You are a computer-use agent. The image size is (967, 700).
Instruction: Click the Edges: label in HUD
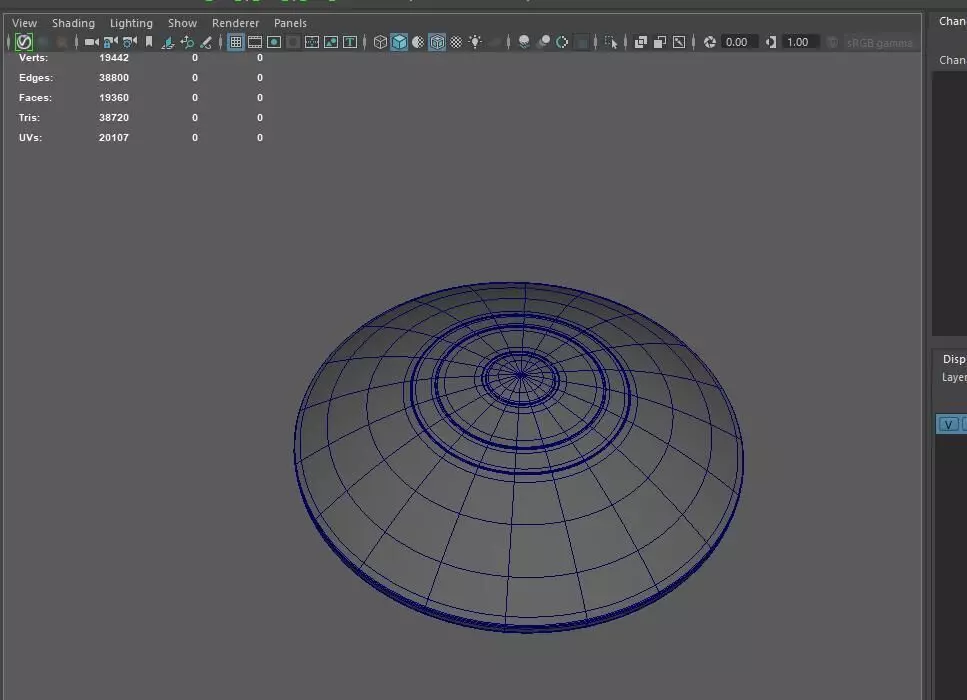pos(36,78)
